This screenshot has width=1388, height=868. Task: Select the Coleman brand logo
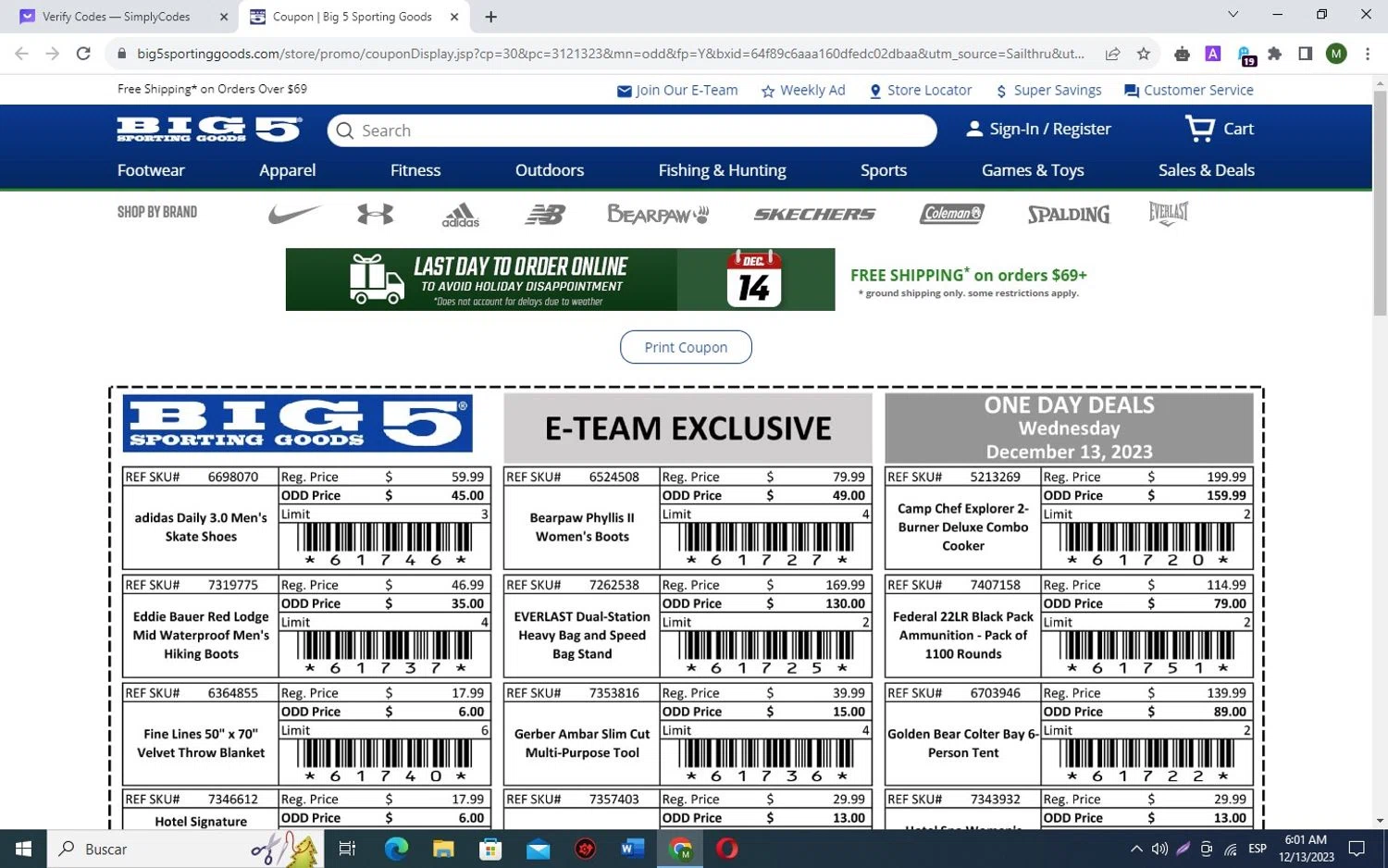coord(952,214)
